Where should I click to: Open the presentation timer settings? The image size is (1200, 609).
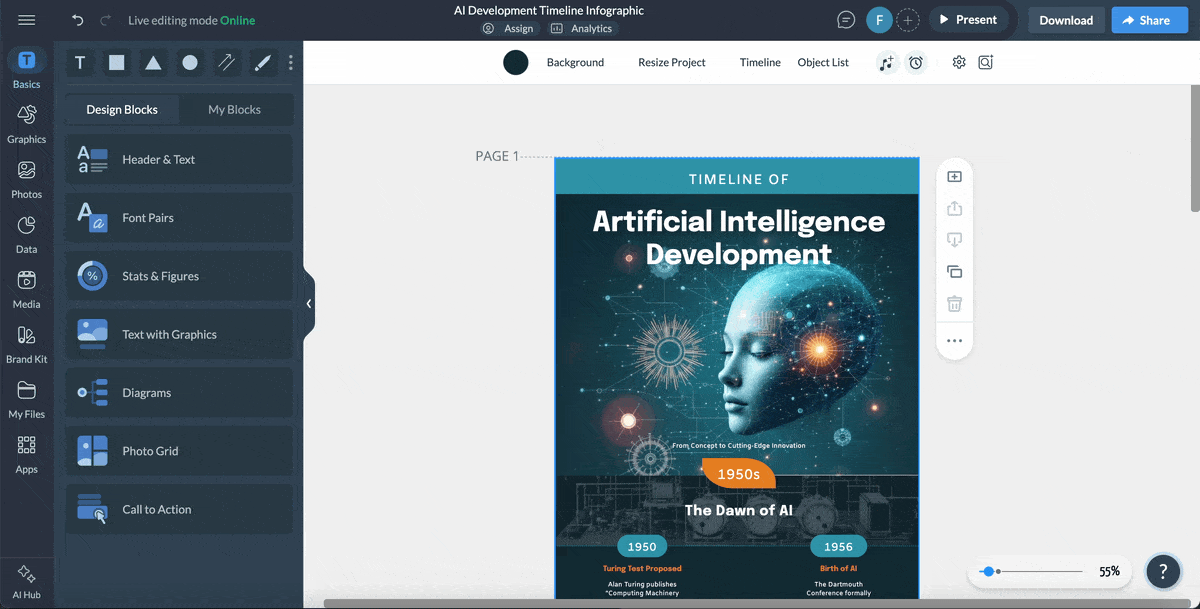pyautogui.click(x=916, y=62)
